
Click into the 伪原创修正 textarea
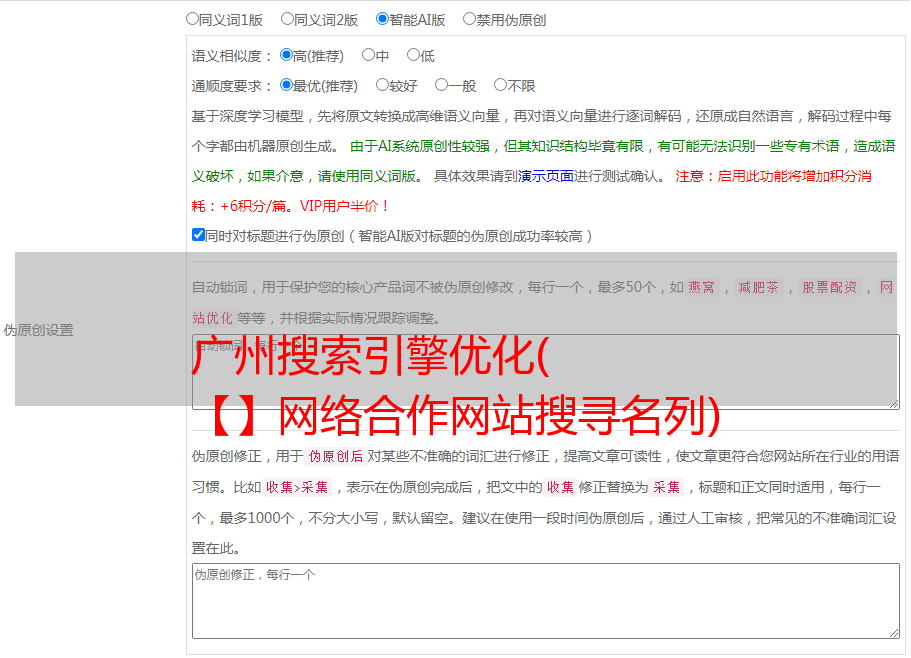[x=546, y=601]
